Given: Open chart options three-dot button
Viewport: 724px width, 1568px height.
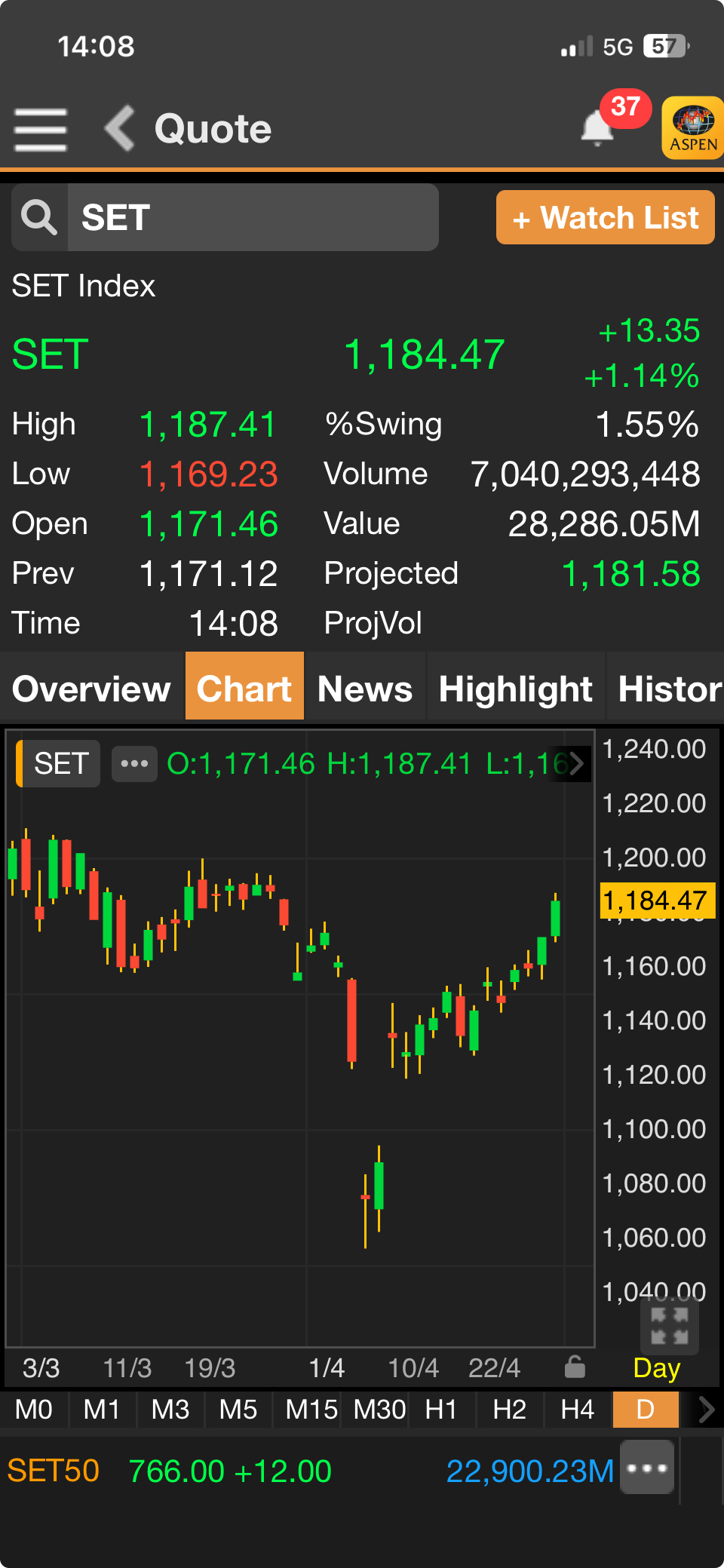Looking at the screenshot, I should [x=134, y=764].
